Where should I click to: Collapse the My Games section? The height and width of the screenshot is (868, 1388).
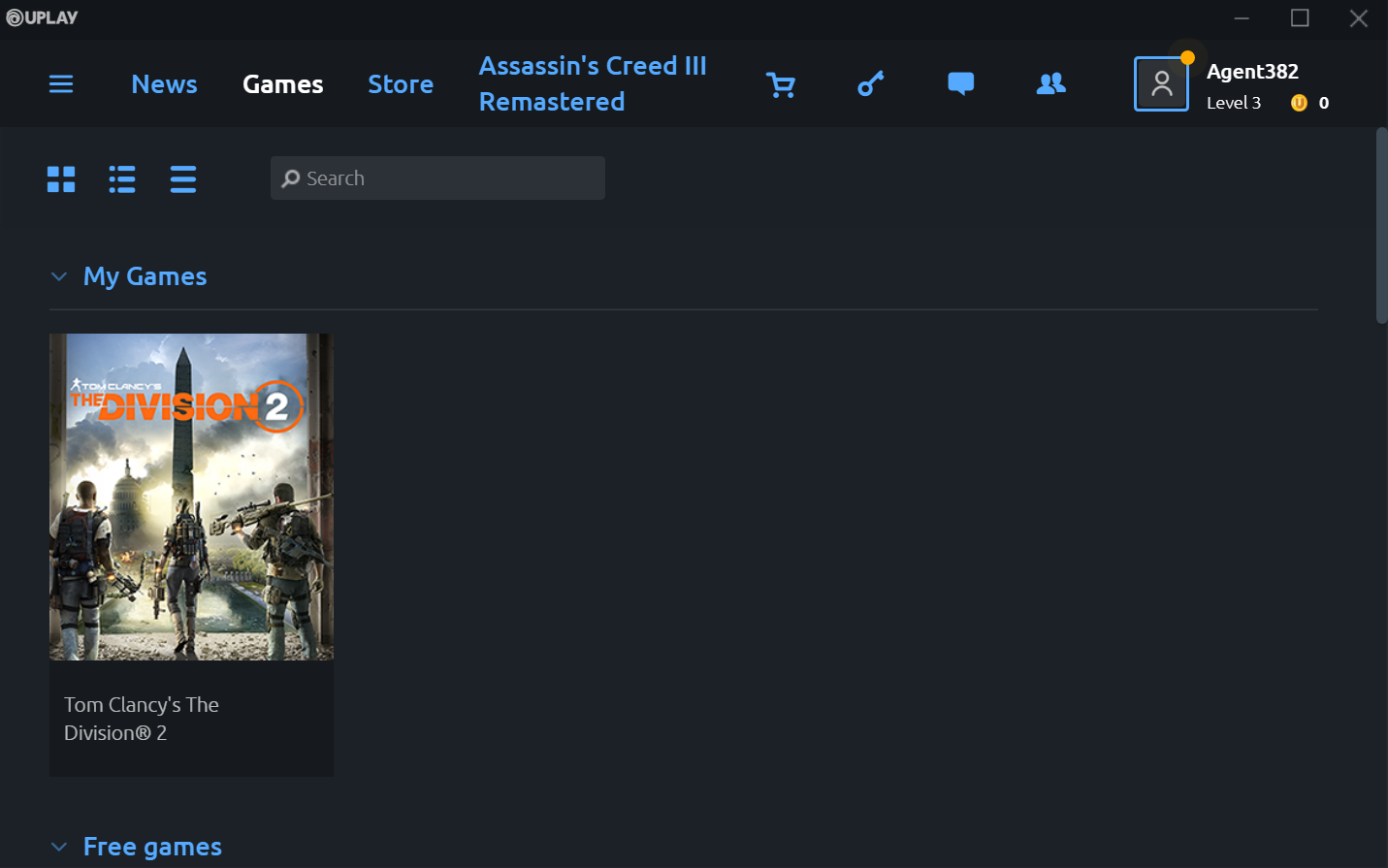(59, 277)
